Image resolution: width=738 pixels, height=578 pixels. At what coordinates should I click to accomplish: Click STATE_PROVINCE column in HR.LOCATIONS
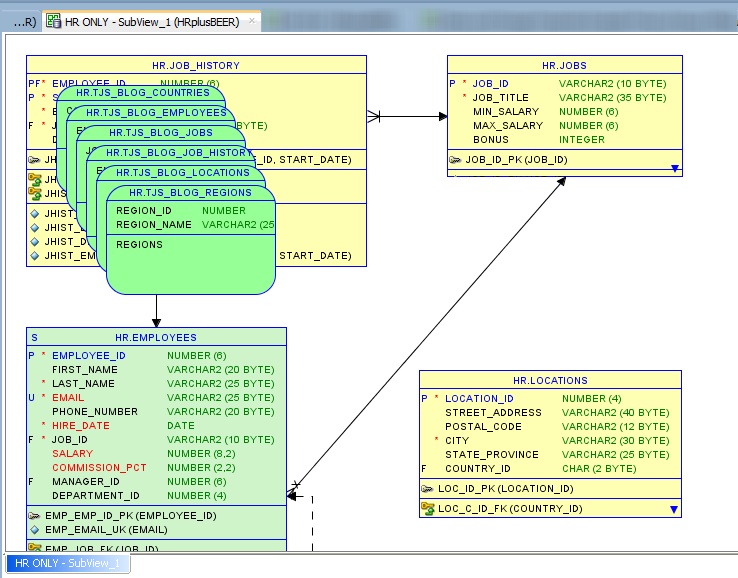[x=492, y=455]
